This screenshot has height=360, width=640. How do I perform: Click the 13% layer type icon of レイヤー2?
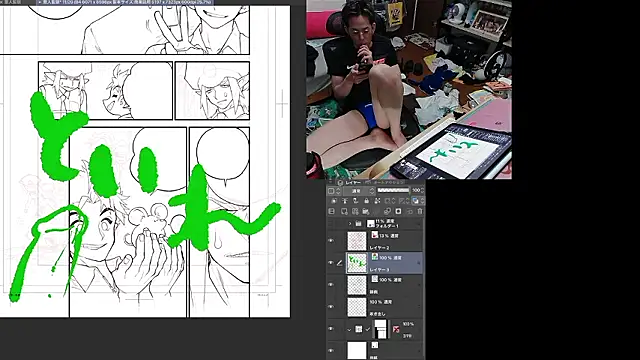click(x=374, y=235)
